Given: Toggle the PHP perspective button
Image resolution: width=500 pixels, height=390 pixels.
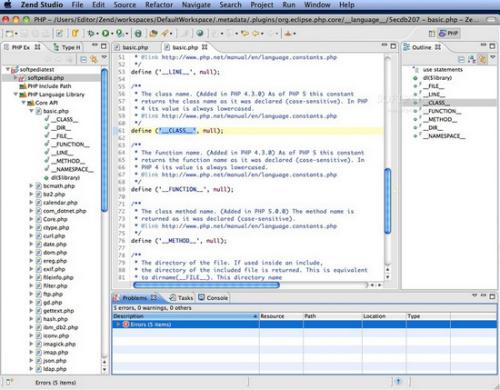Looking at the screenshot, I should click(x=449, y=33).
